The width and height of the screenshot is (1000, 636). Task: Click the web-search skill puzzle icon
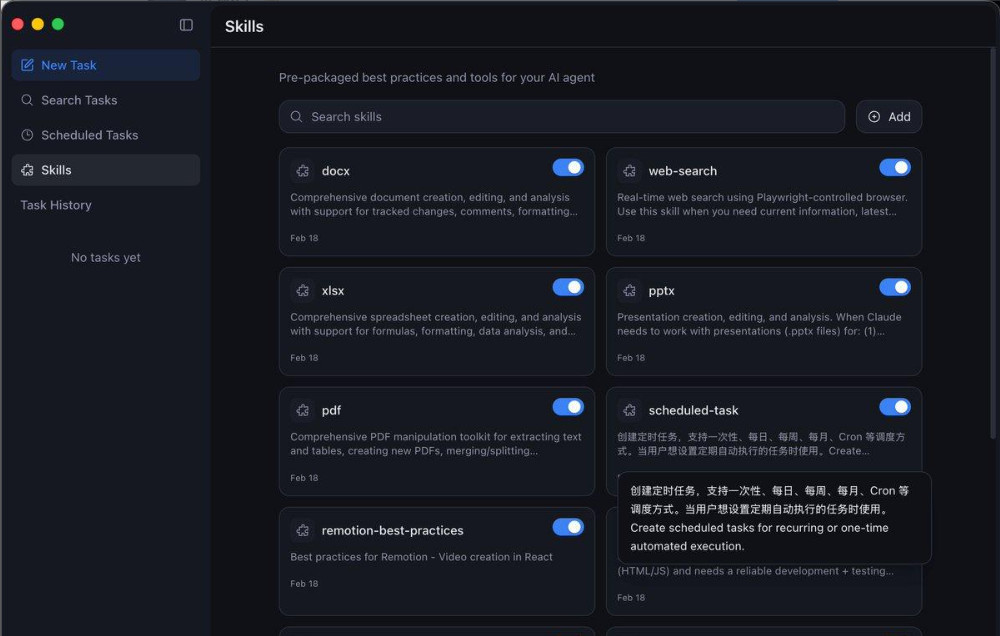(629, 171)
